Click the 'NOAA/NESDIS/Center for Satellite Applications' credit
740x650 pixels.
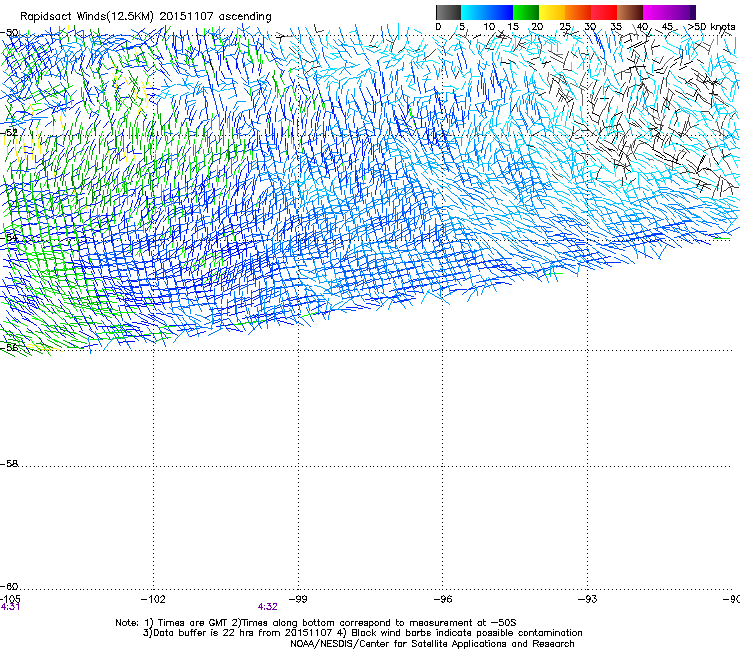coord(432,644)
